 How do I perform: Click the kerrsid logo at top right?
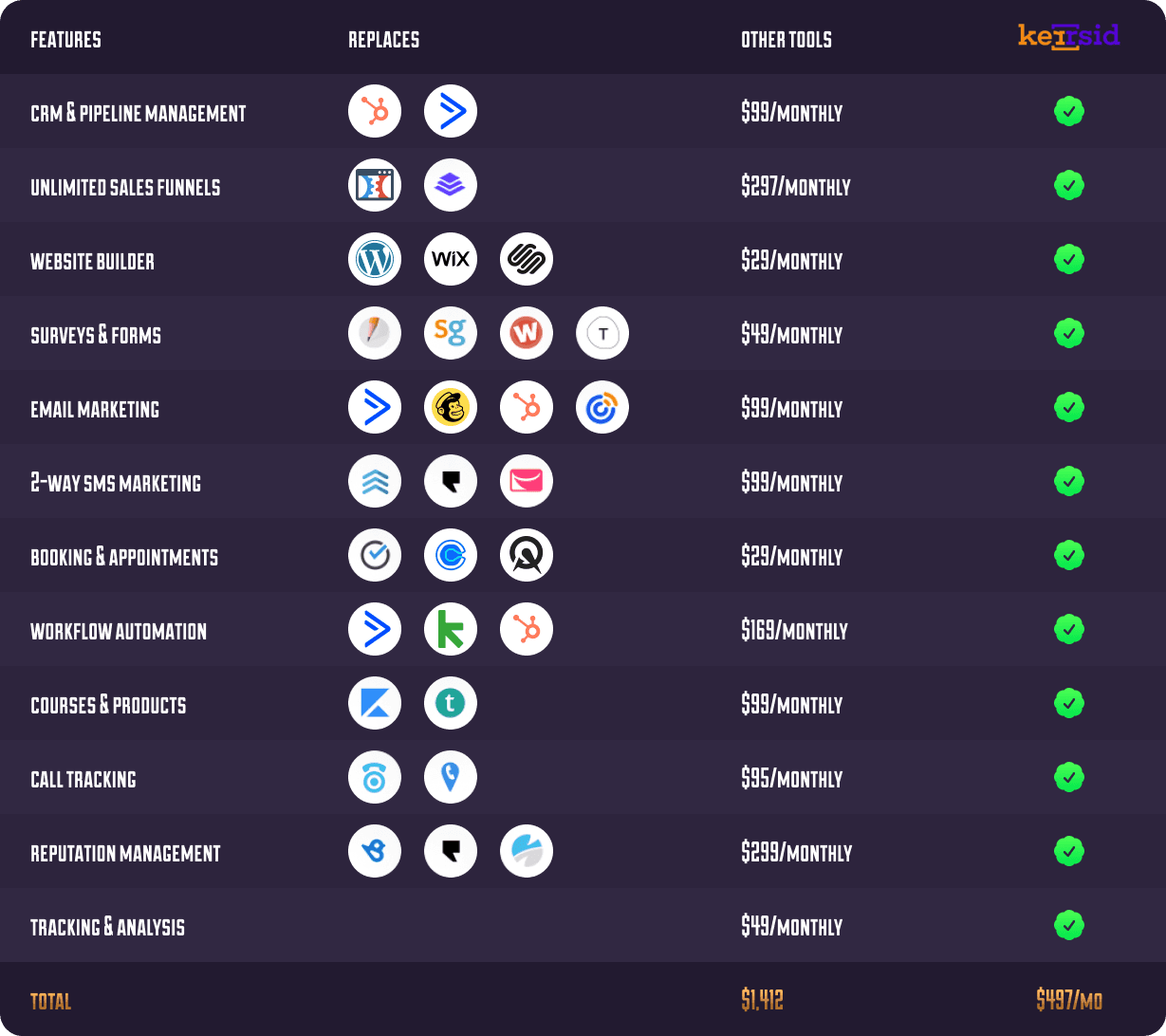1069,36
